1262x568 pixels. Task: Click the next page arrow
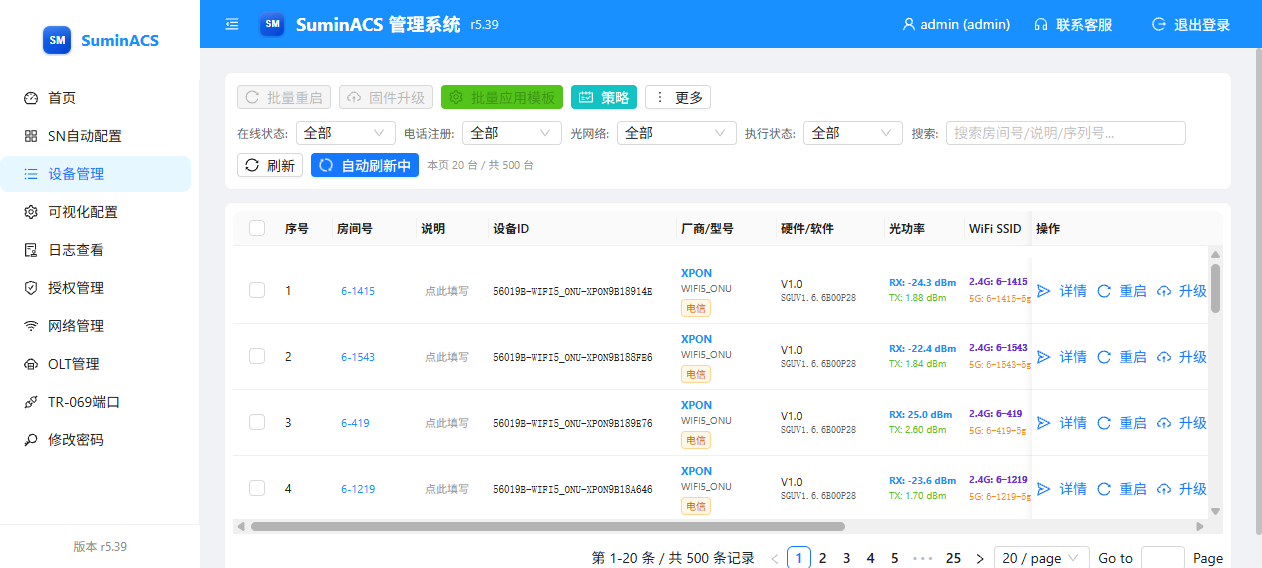(980, 558)
